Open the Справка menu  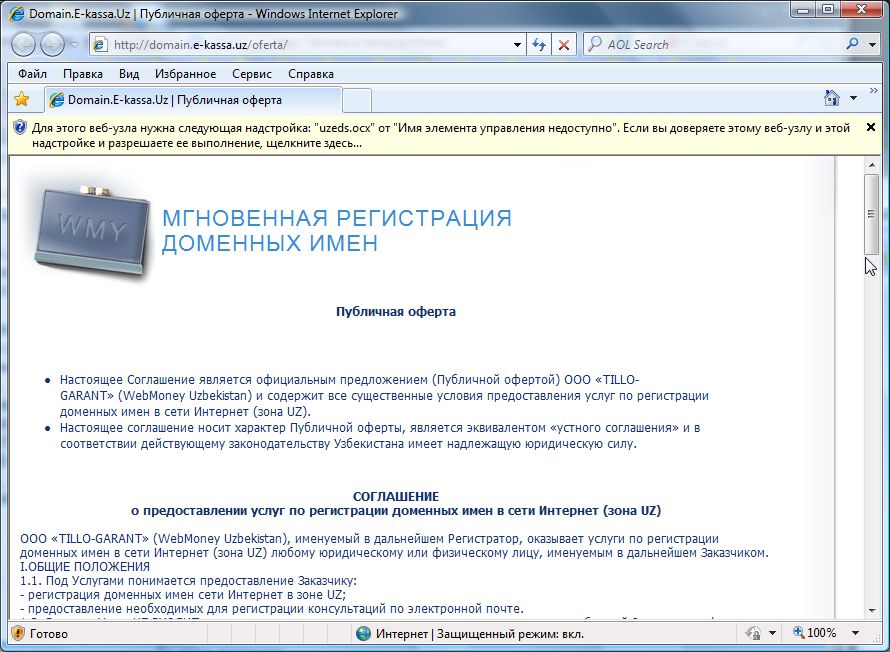311,74
